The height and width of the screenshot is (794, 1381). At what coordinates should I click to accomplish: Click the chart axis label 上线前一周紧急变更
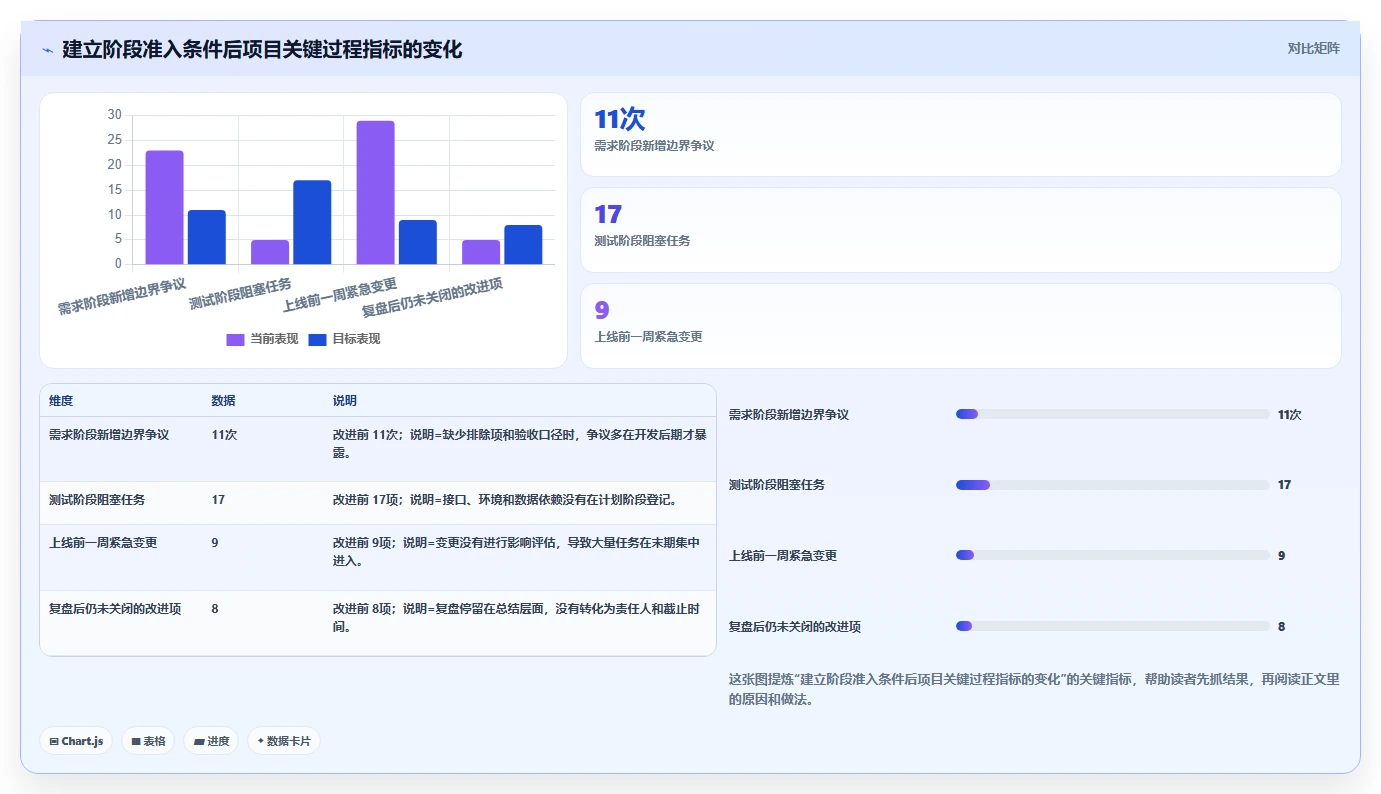[x=340, y=294]
